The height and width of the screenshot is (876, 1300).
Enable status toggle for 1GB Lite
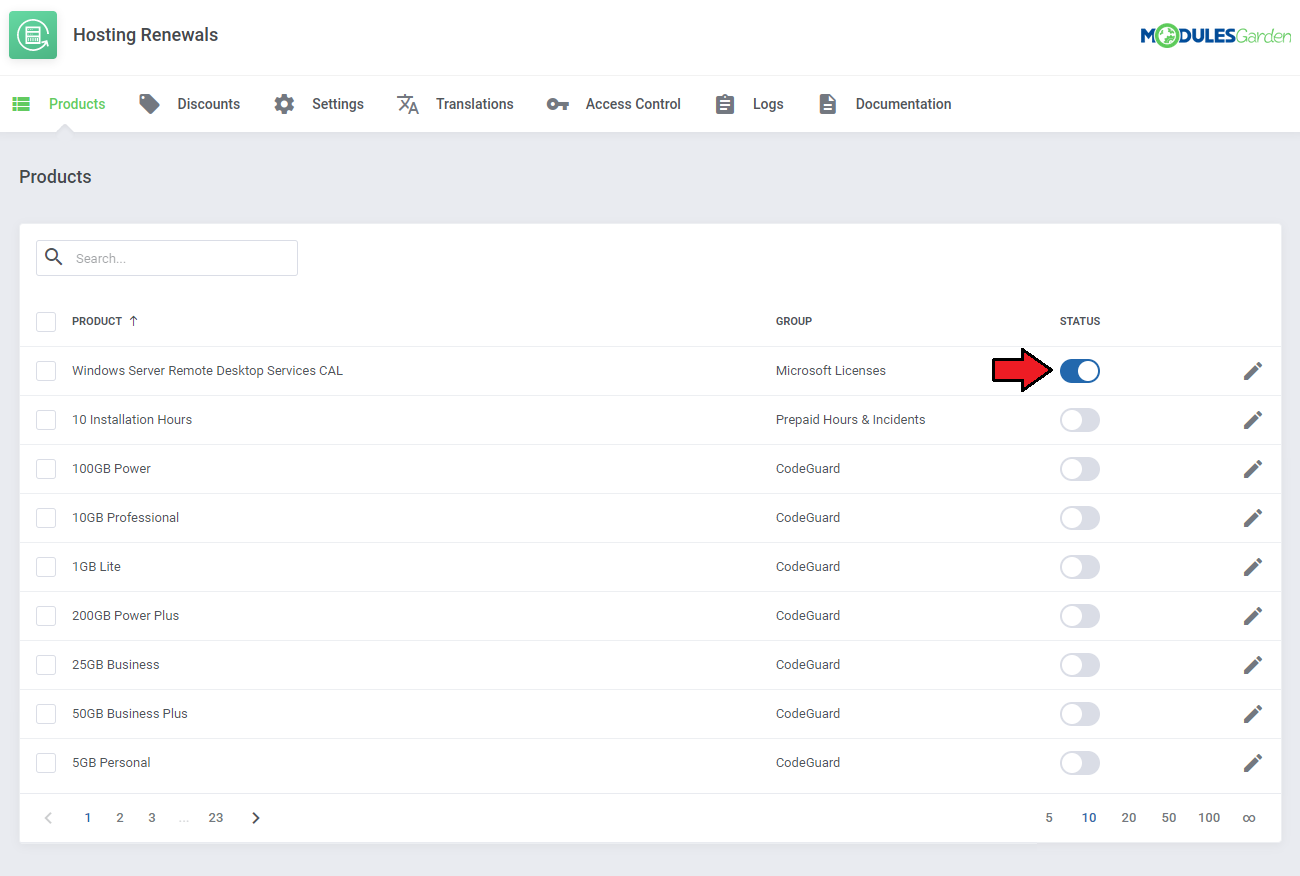tap(1080, 567)
